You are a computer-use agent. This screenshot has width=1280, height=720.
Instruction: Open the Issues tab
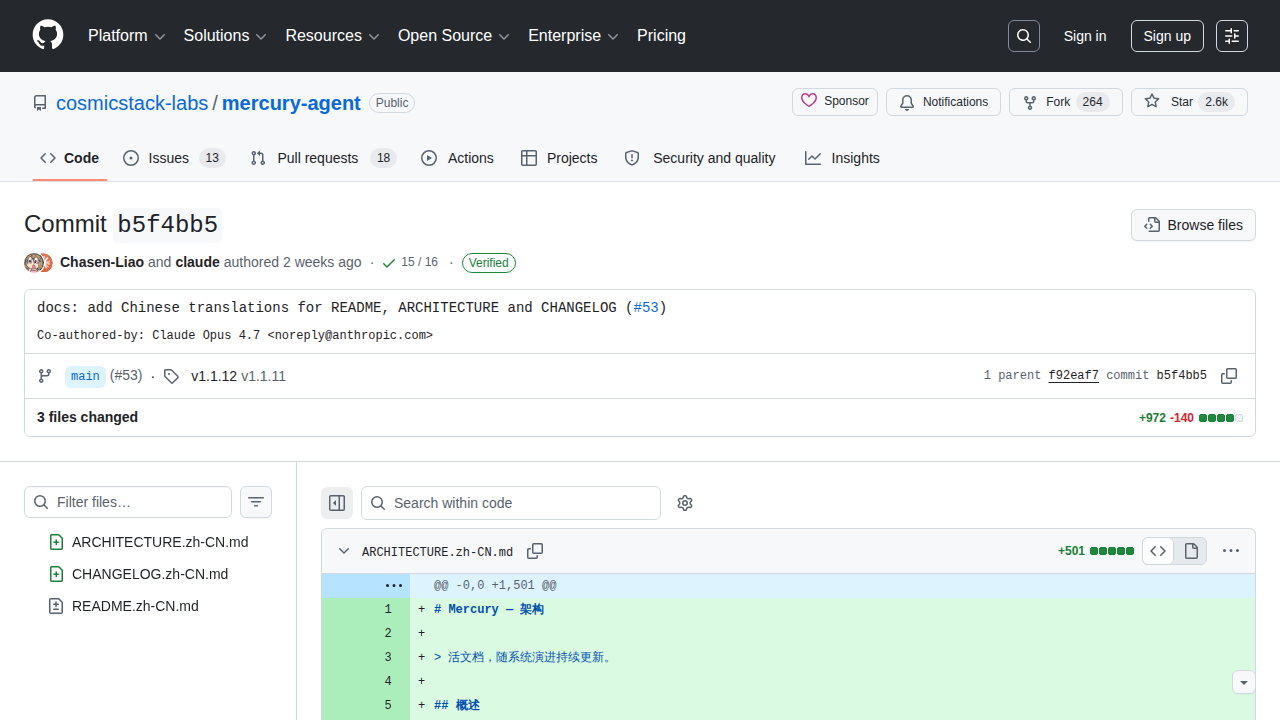click(173, 158)
